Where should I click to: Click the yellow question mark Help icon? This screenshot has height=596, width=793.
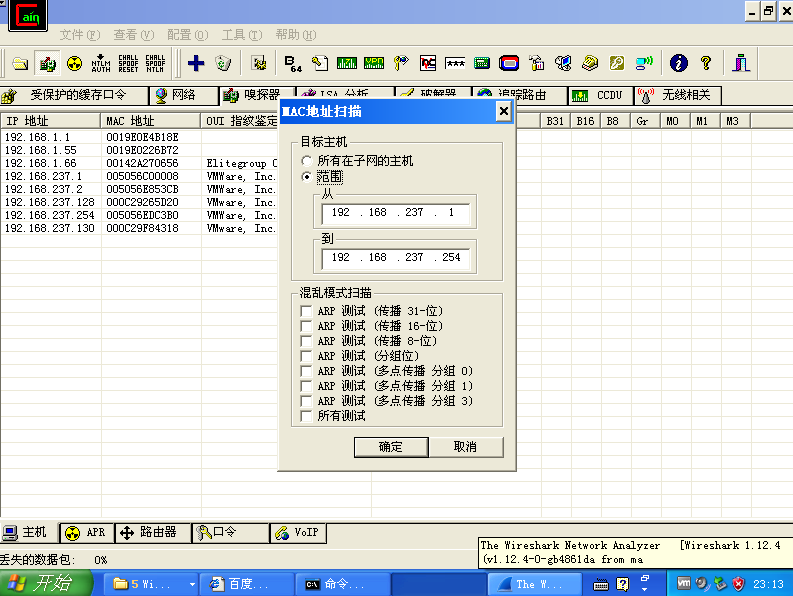pos(706,63)
